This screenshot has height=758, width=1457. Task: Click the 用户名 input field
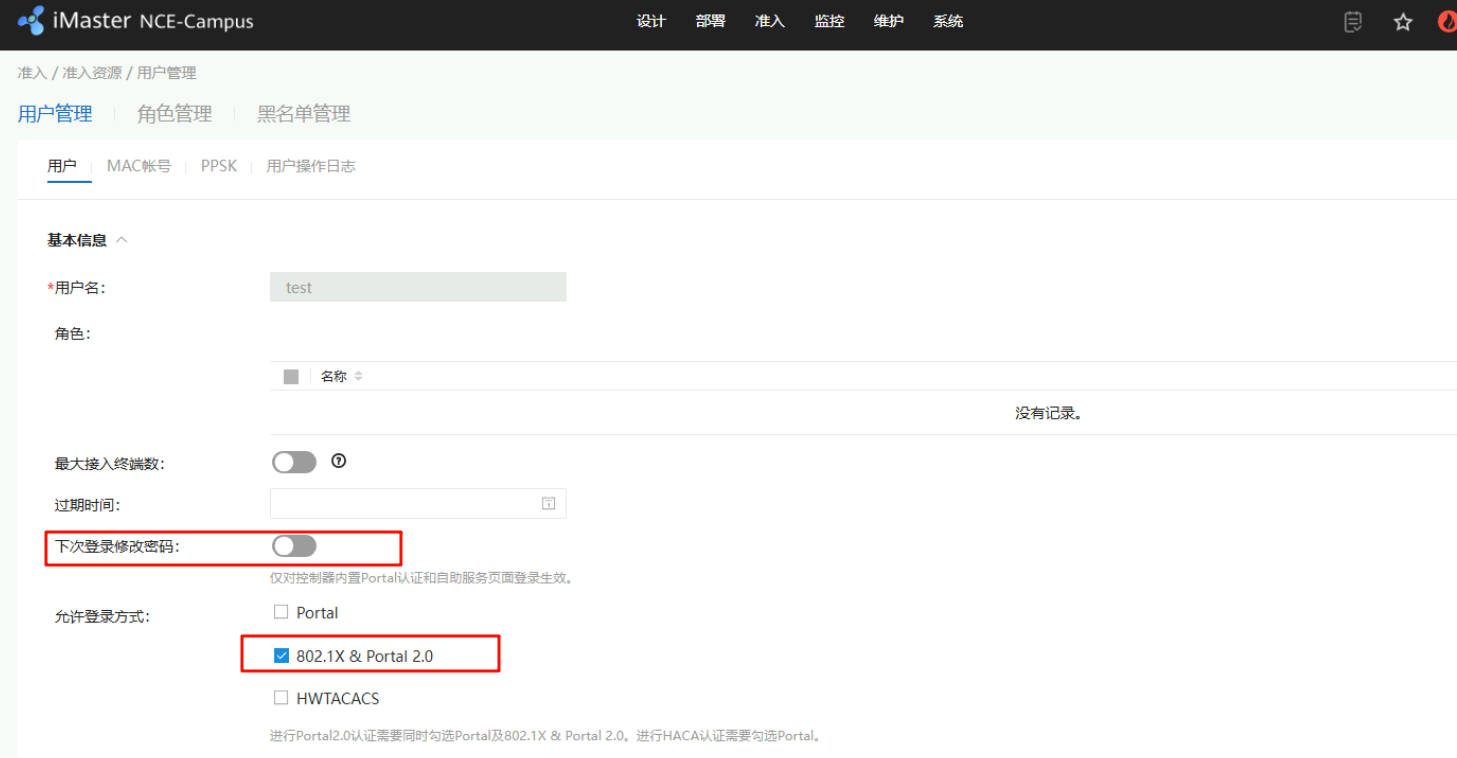(x=418, y=287)
